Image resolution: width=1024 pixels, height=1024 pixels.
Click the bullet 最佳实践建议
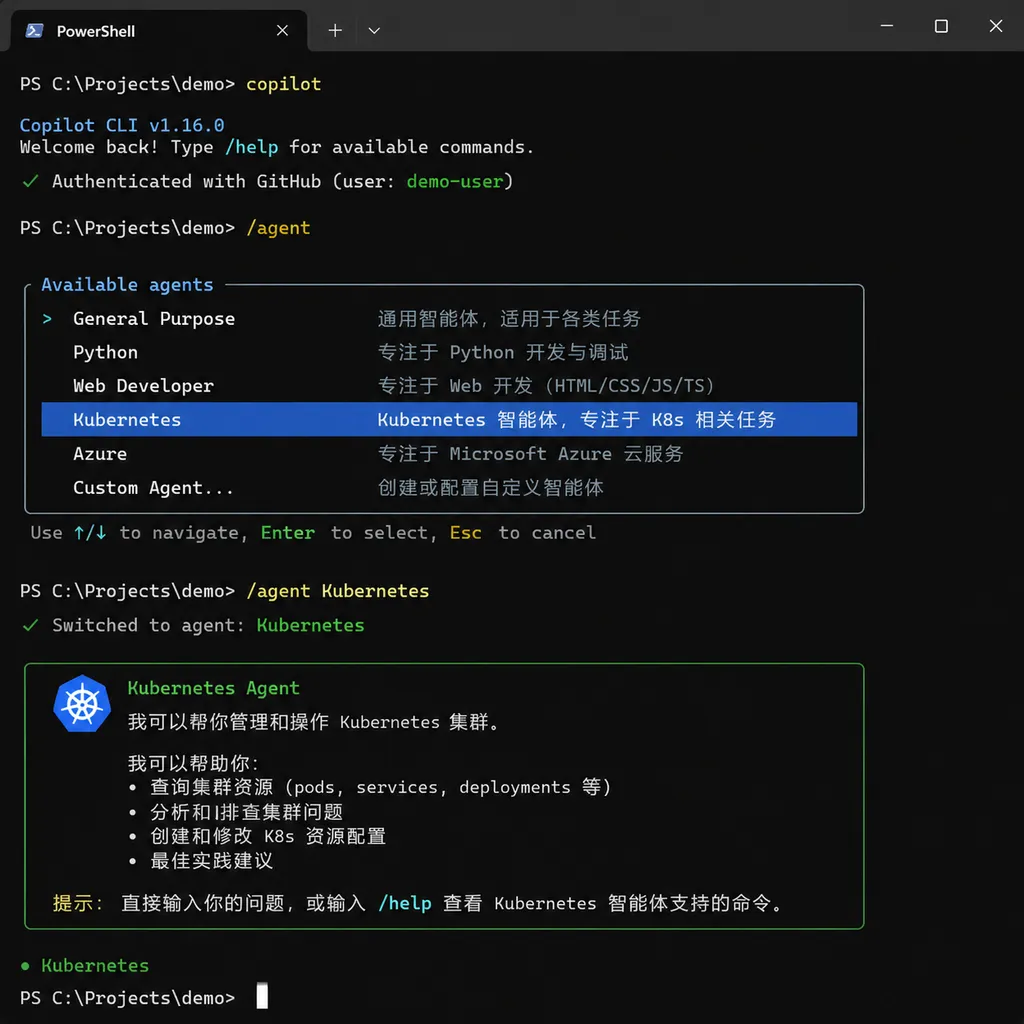(x=212, y=861)
